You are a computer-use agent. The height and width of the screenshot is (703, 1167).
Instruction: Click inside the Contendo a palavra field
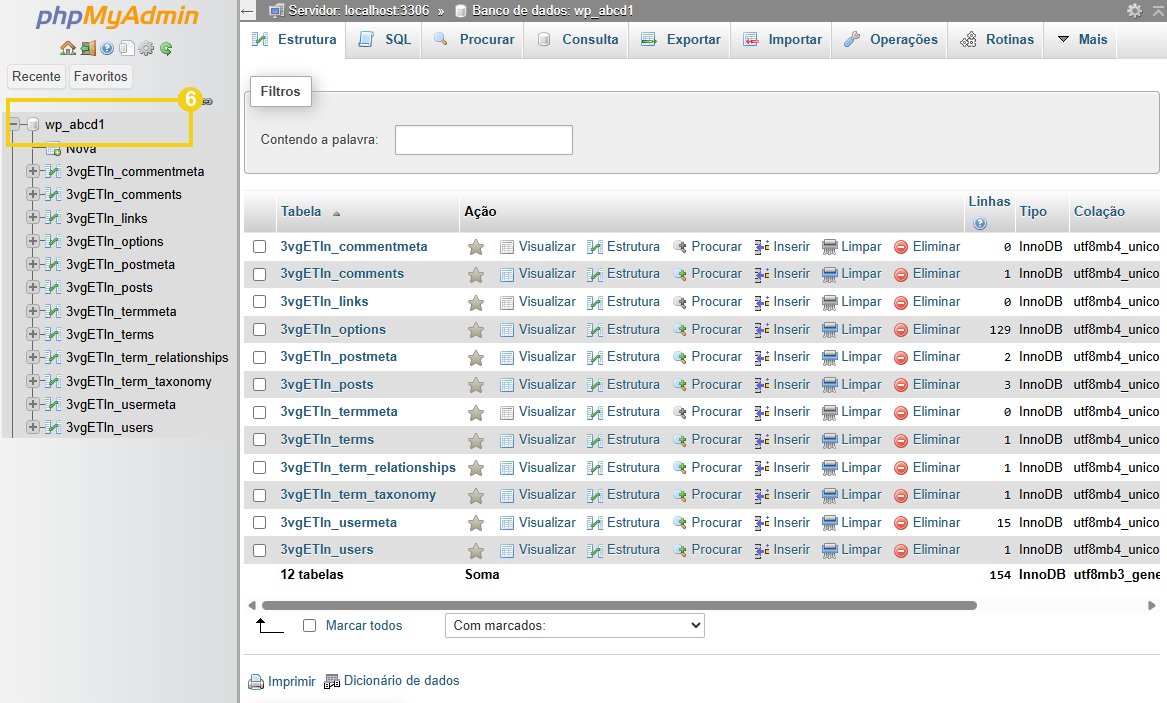pyautogui.click(x=483, y=140)
